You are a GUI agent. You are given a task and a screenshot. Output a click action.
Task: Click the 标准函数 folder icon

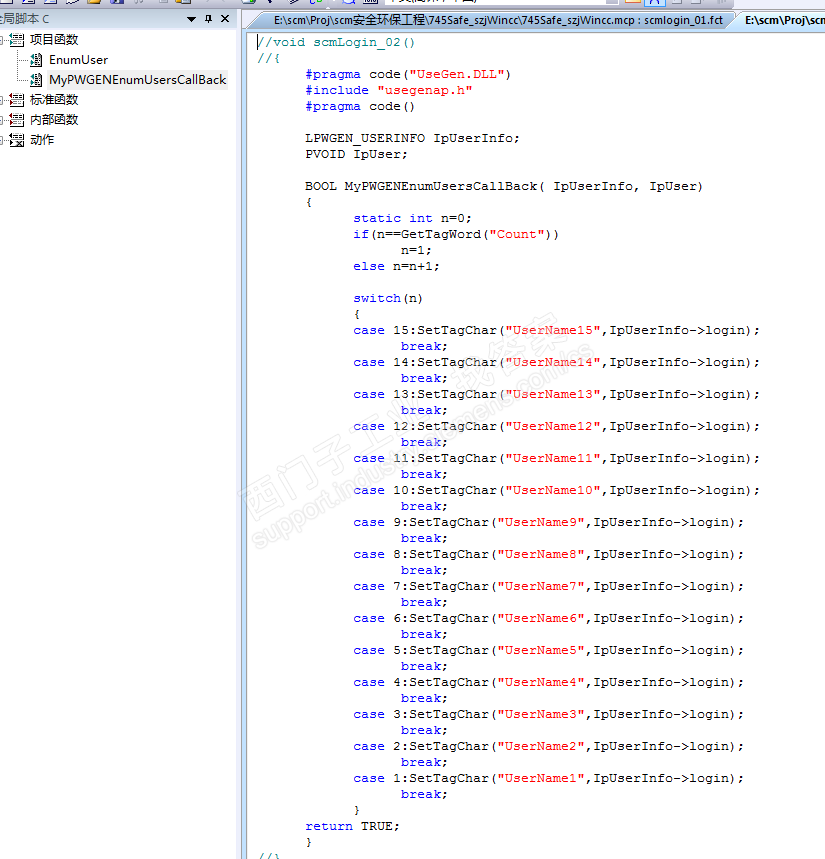(17, 100)
